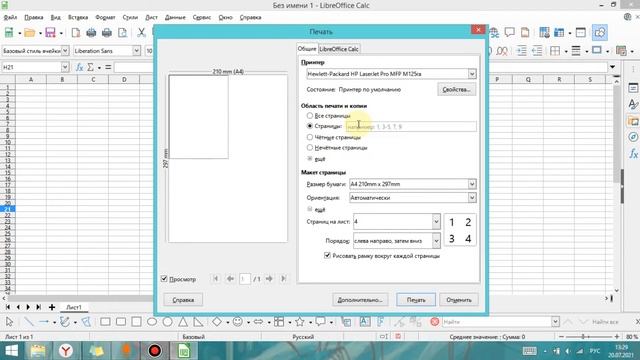Open the 'Вставка' menu
The width and height of the screenshot is (640, 360).
[78, 17]
